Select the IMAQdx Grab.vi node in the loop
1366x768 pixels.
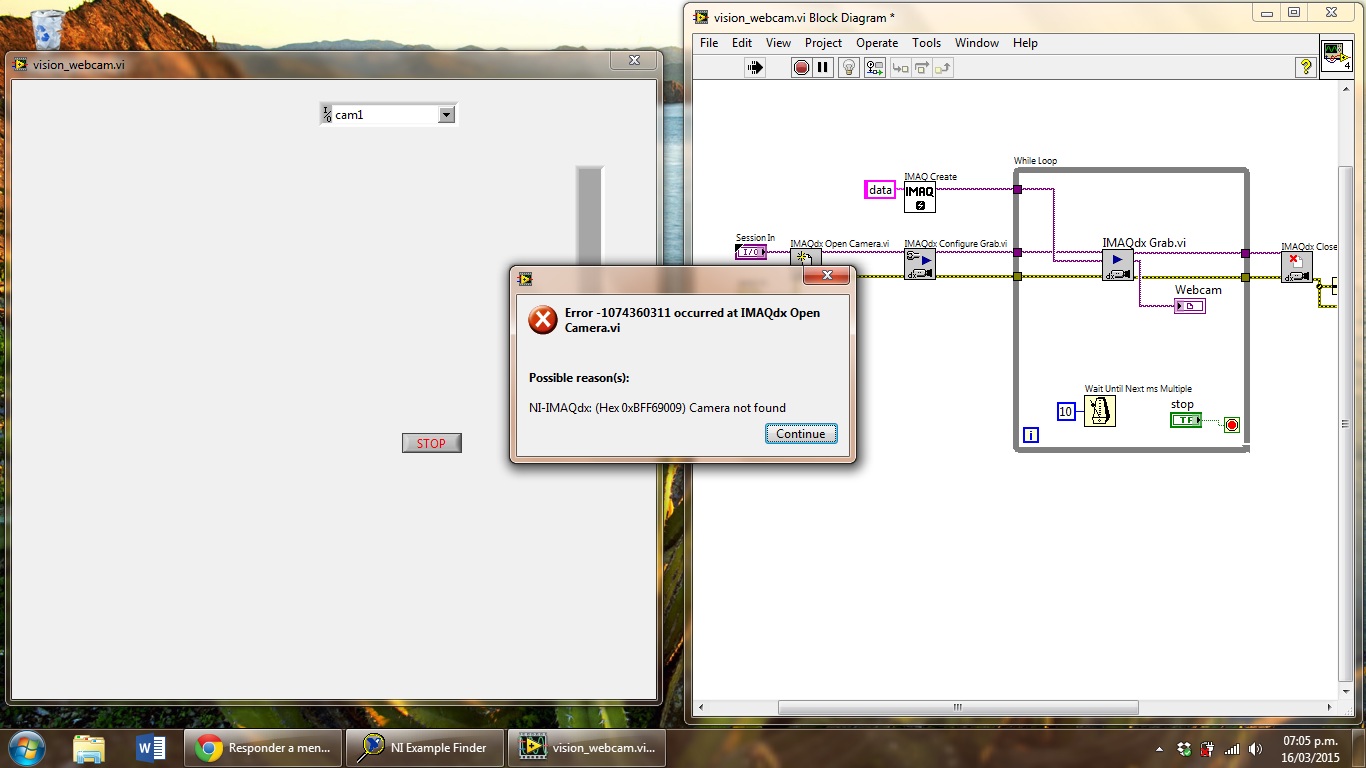tap(1118, 265)
